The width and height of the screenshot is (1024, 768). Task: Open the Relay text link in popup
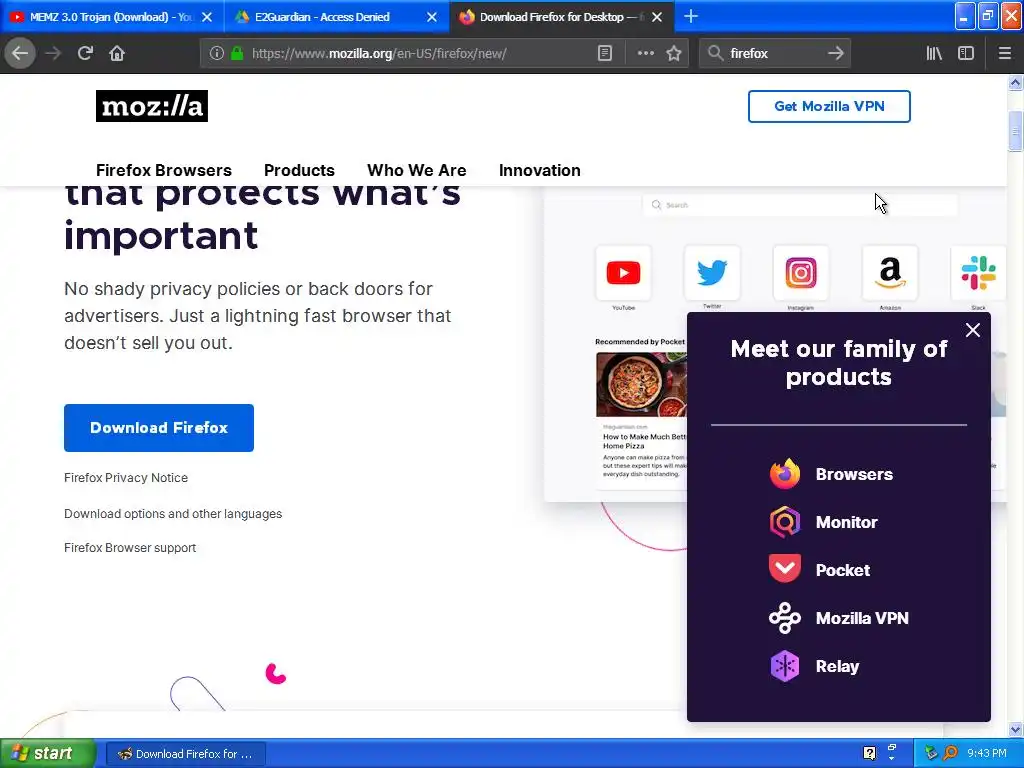837,667
